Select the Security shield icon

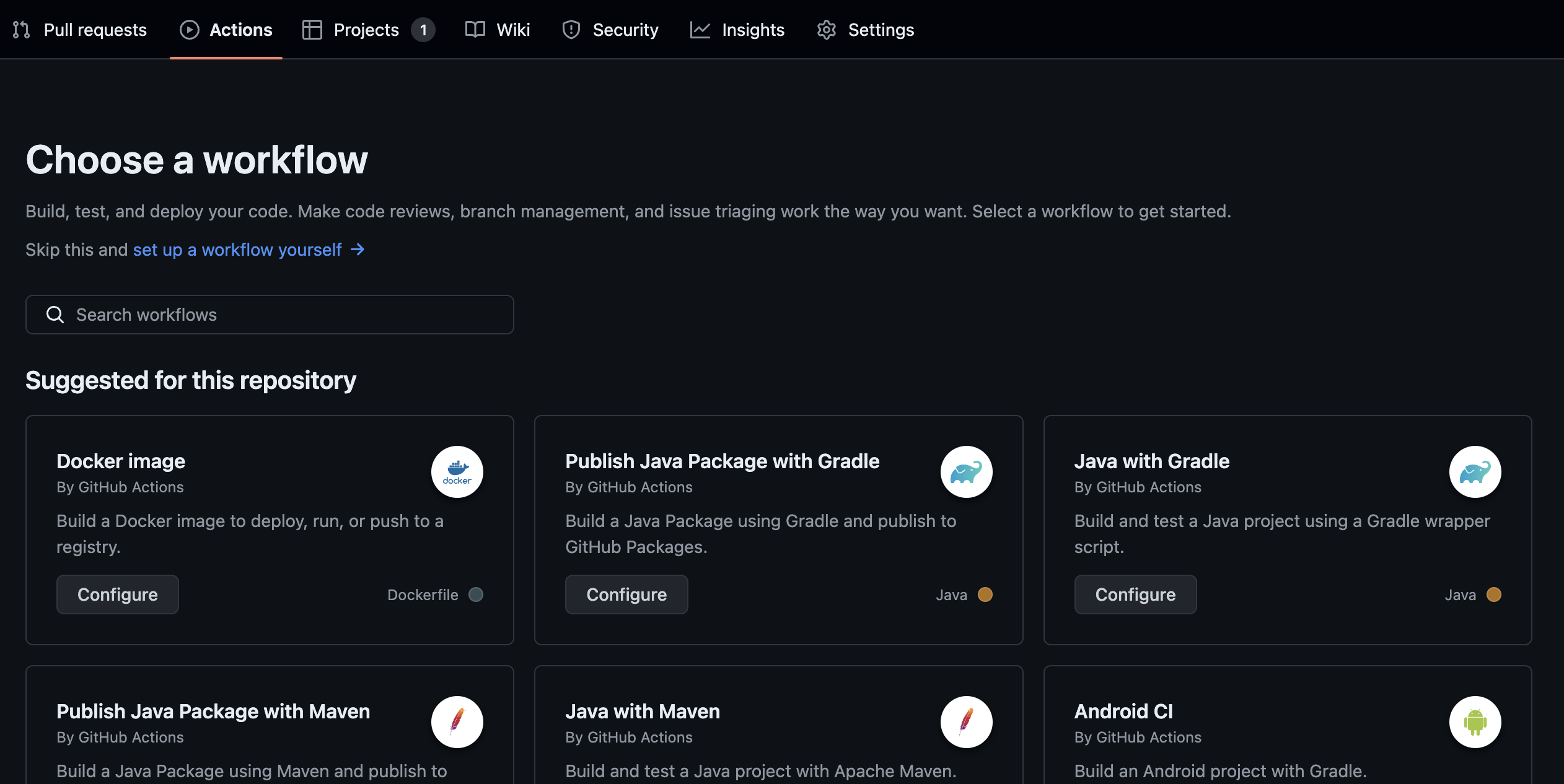click(x=570, y=29)
